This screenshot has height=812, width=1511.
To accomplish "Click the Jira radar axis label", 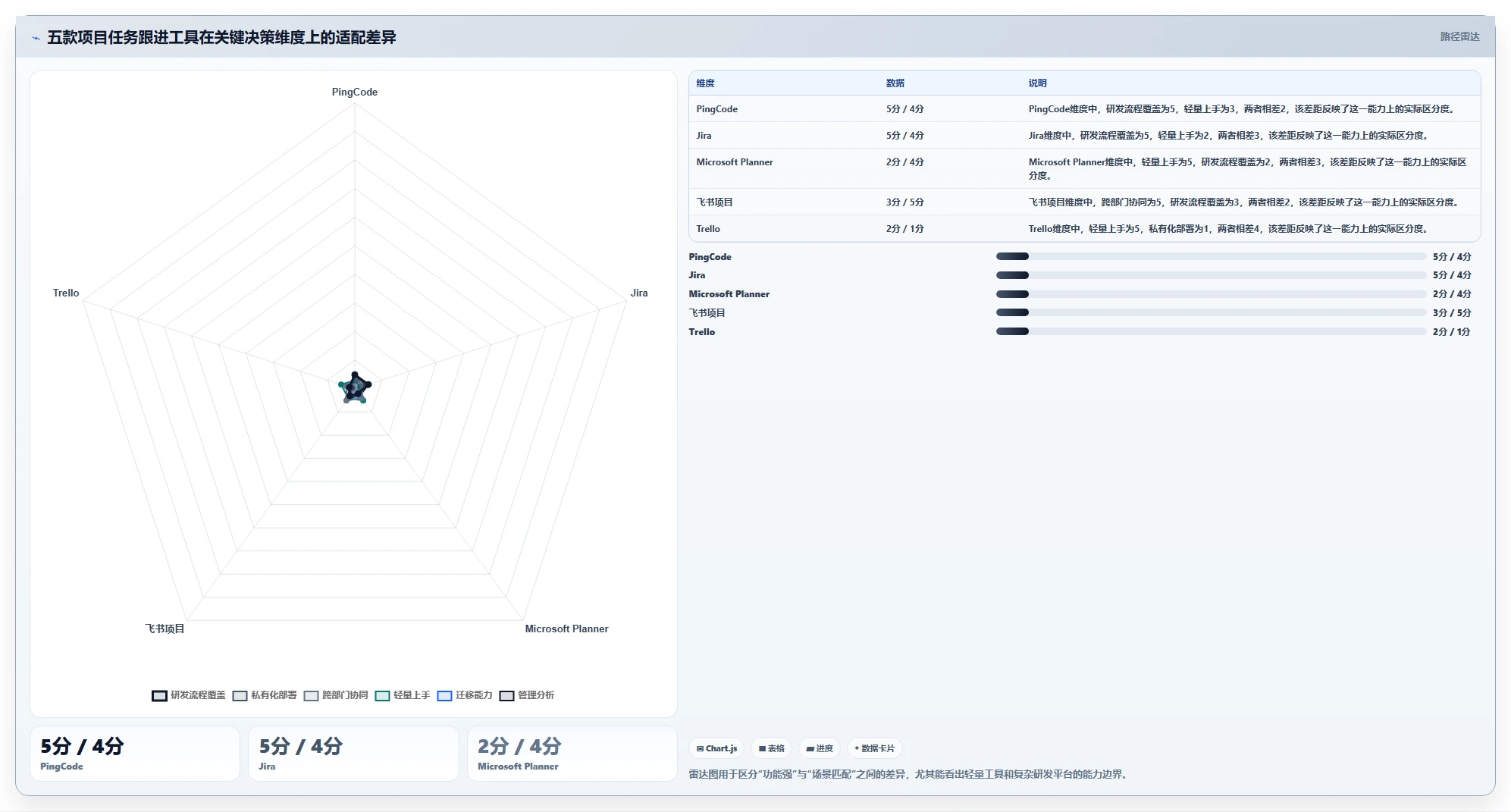I will (x=639, y=293).
